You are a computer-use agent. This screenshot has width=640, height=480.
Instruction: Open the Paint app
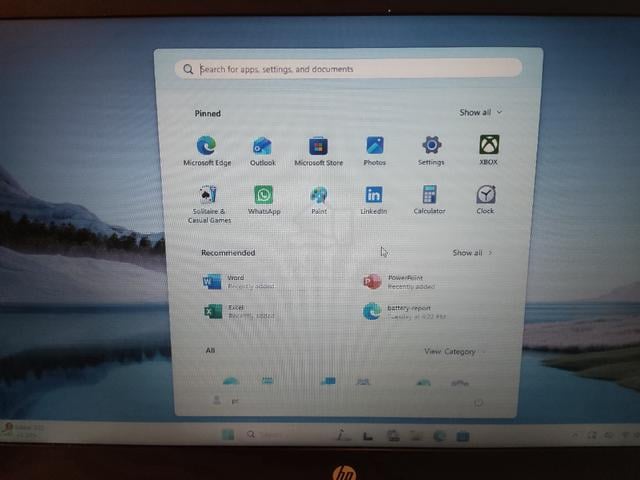tap(319, 200)
